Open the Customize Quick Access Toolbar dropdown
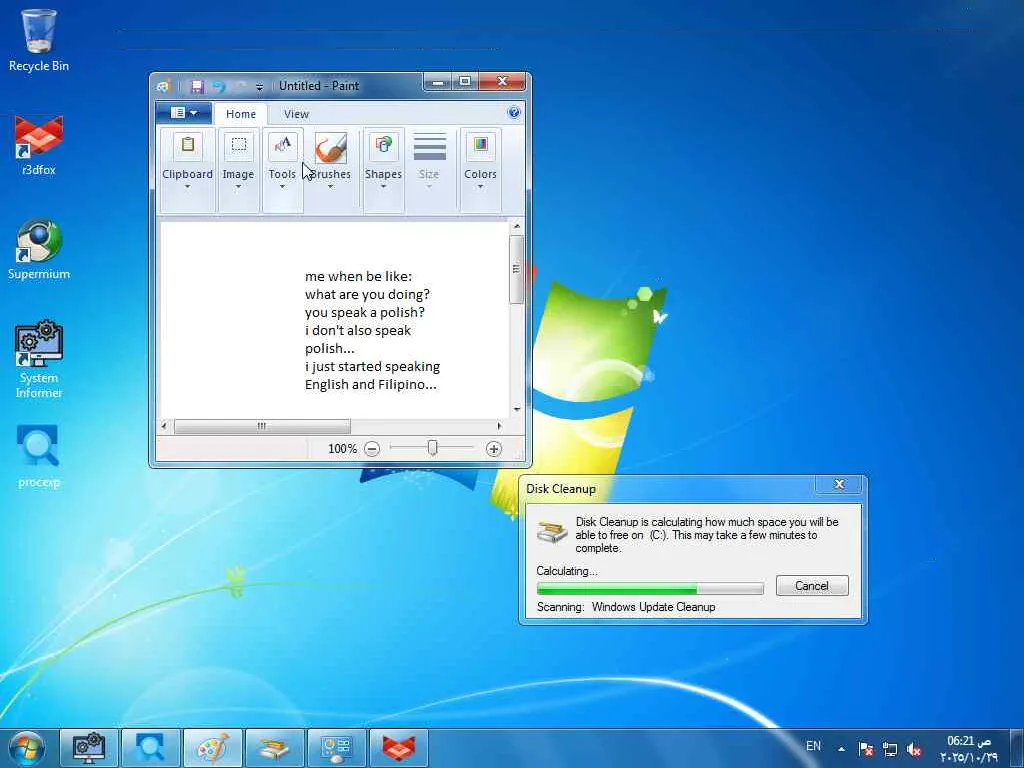 [259, 87]
